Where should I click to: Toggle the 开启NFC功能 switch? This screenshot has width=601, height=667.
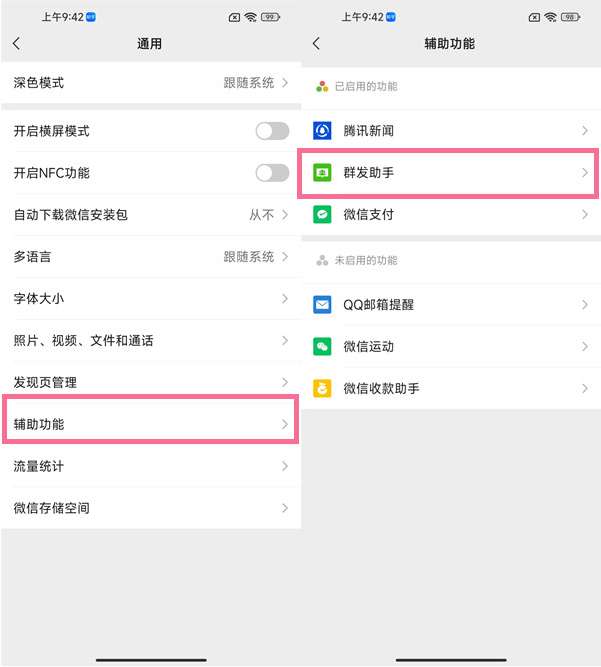click(271, 173)
